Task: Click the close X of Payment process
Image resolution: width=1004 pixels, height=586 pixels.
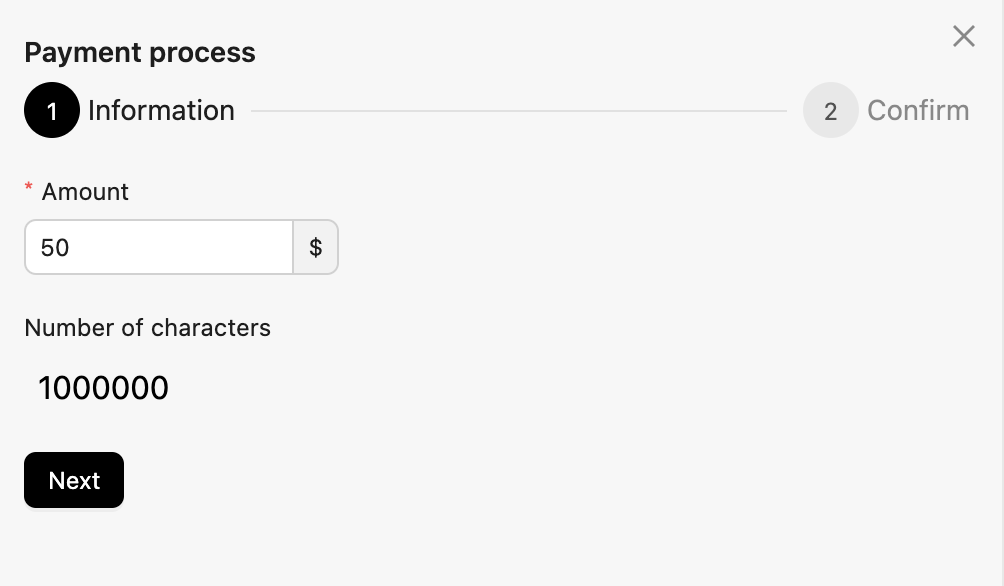Action: coord(963,36)
